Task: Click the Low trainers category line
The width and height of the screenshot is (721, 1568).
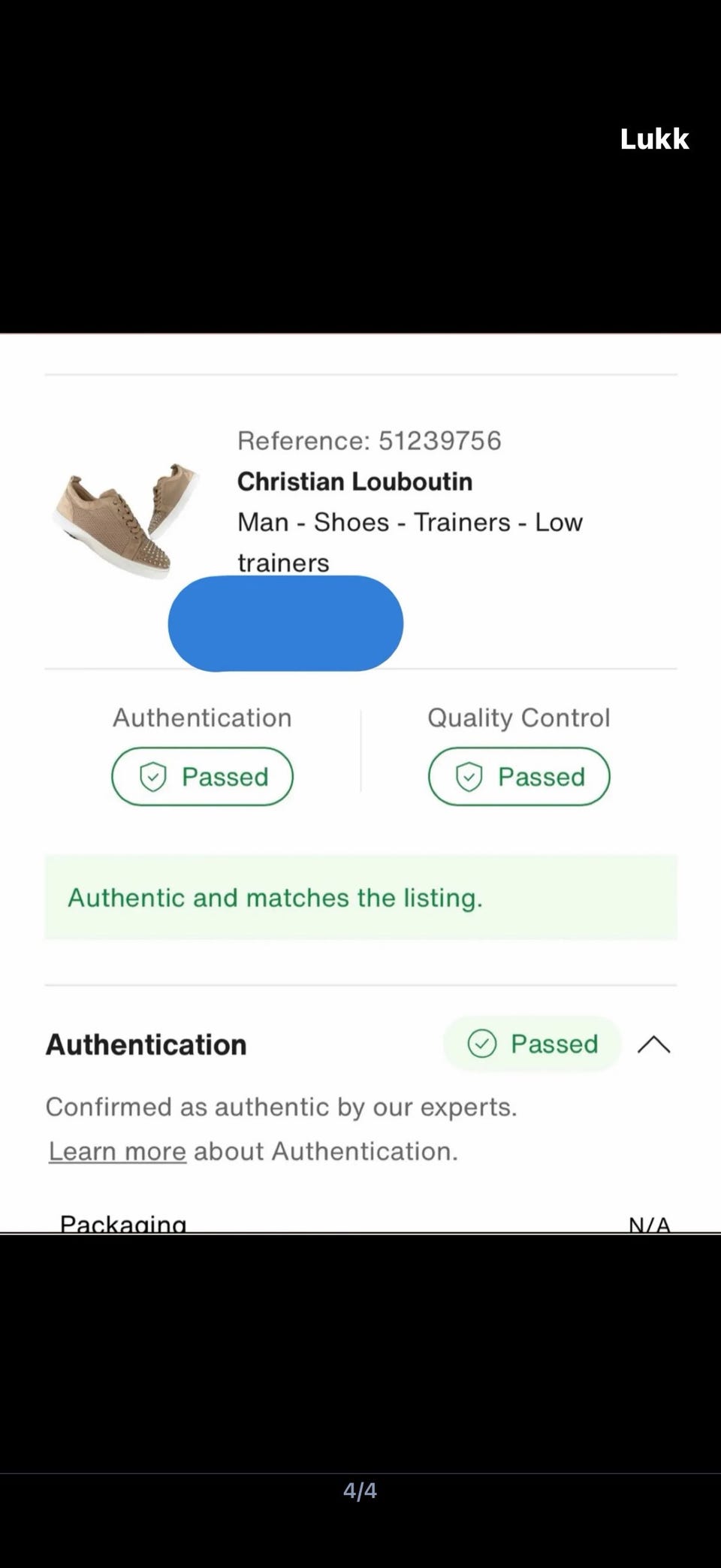Action: coord(409,523)
